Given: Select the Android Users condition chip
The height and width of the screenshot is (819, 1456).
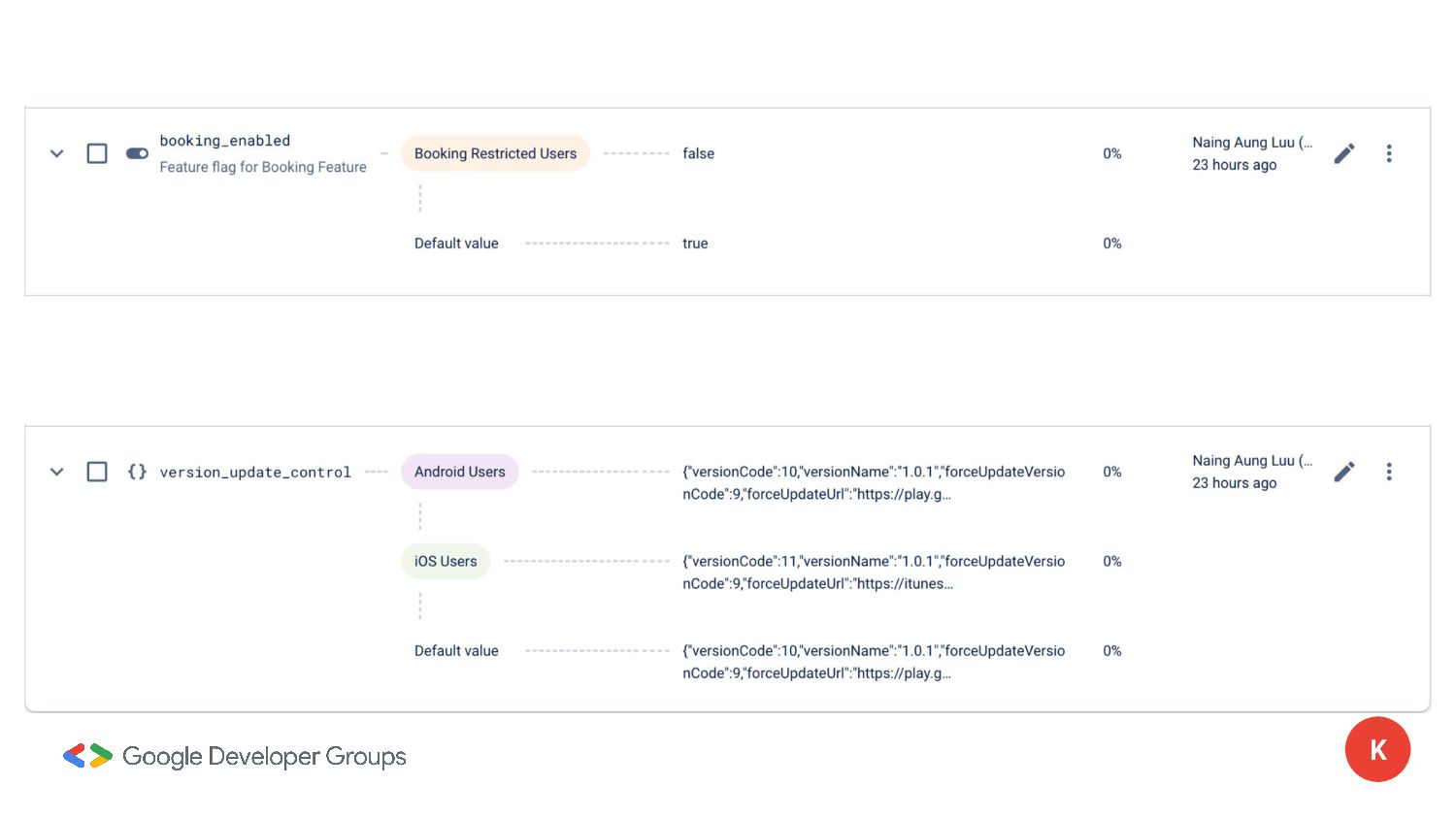Looking at the screenshot, I should pos(460,472).
